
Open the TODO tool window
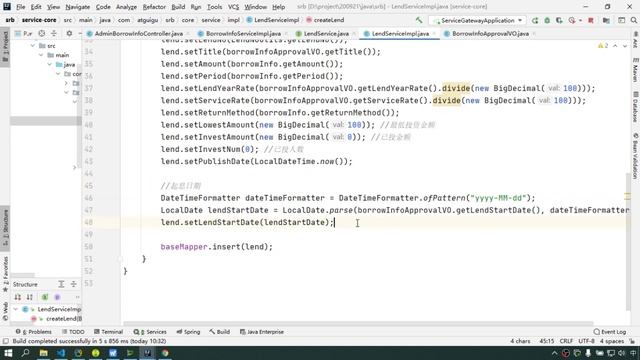coord(73,332)
